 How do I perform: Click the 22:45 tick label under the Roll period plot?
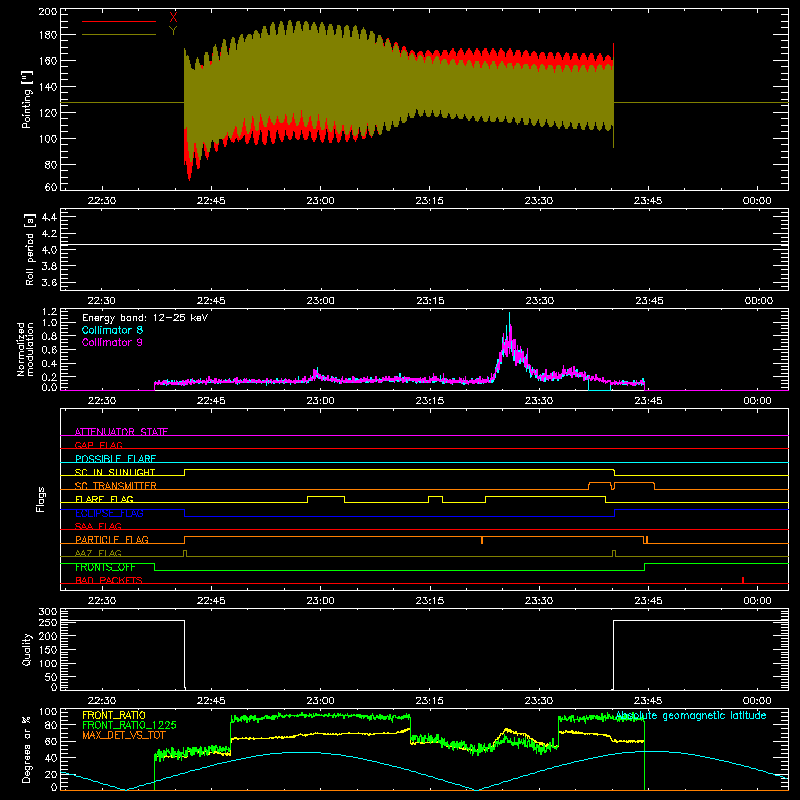[211, 301]
